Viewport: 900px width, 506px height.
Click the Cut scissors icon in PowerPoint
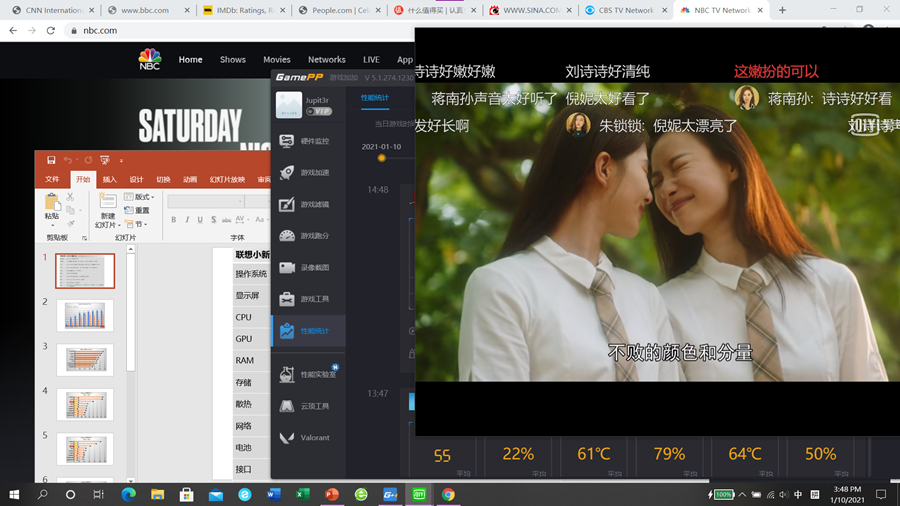[70, 197]
